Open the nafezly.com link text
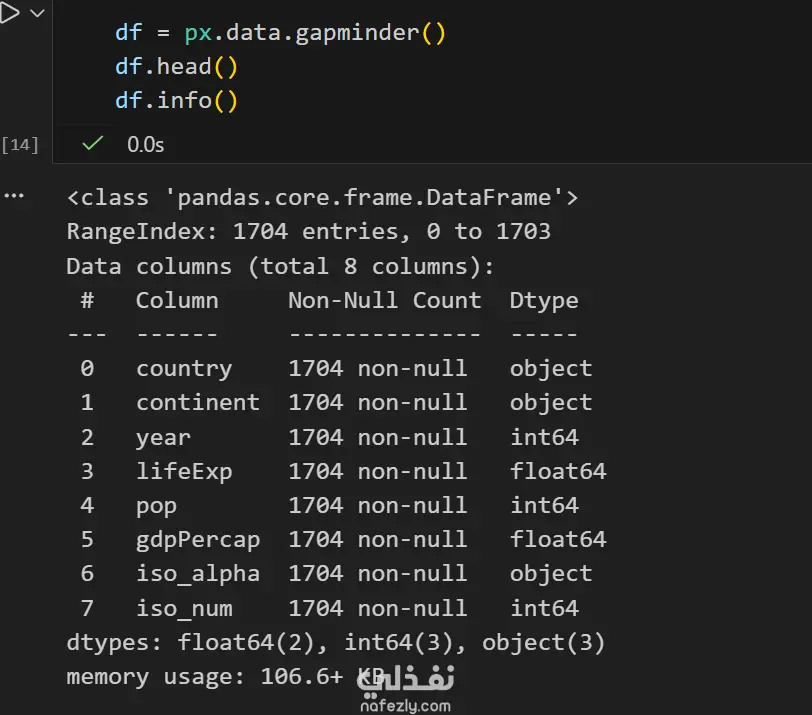The width and height of the screenshot is (812, 715). tap(405, 705)
